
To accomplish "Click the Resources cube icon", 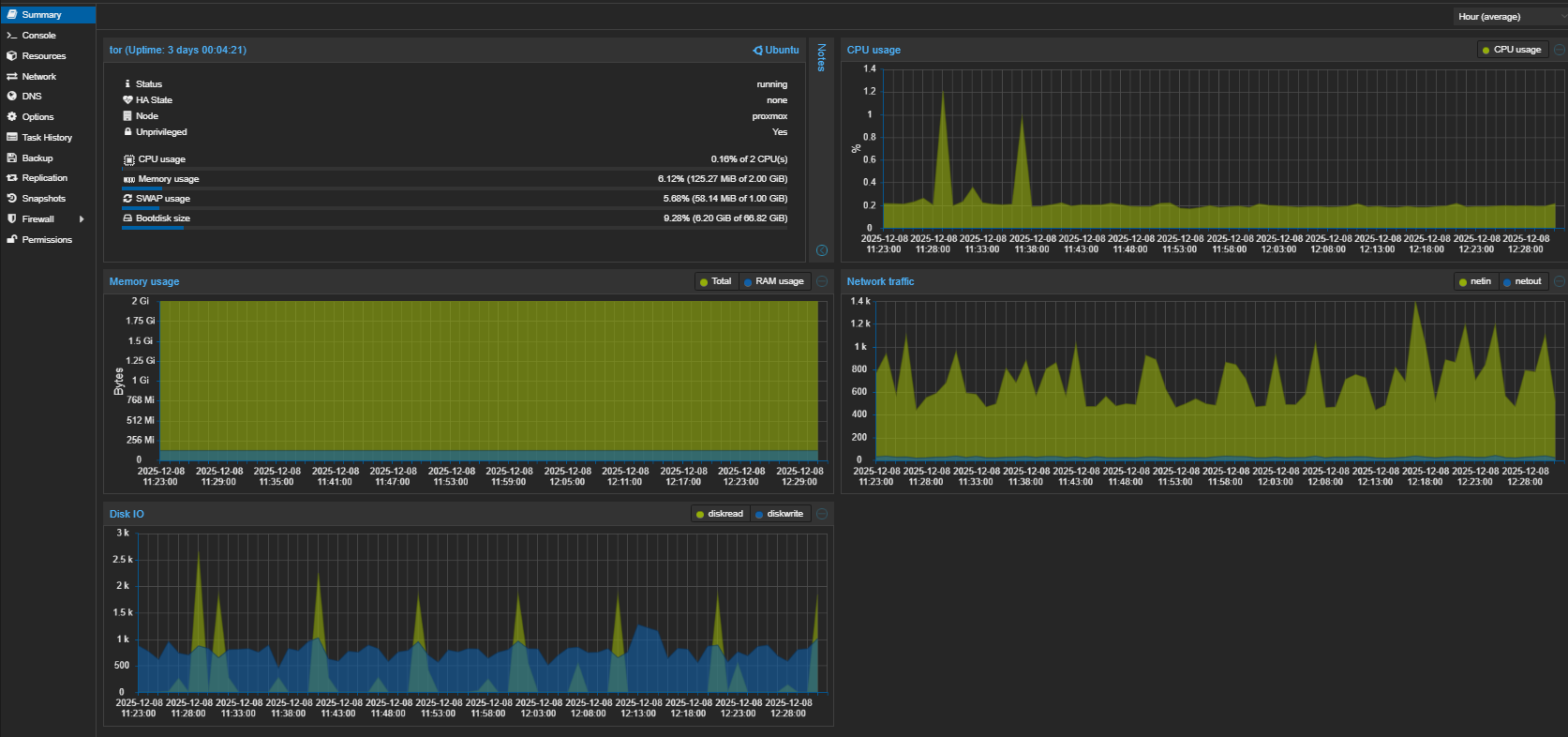I will [x=12, y=56].
